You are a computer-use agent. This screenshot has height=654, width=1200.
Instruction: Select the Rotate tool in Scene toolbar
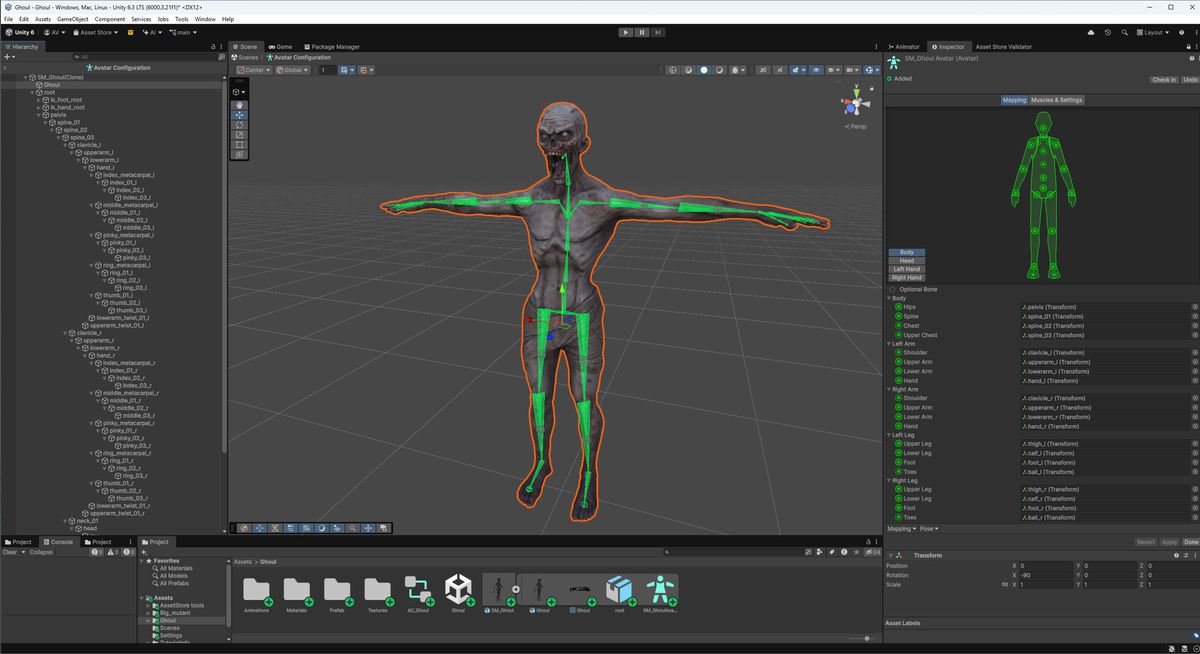pyautogui.click(x=240, y=125)
